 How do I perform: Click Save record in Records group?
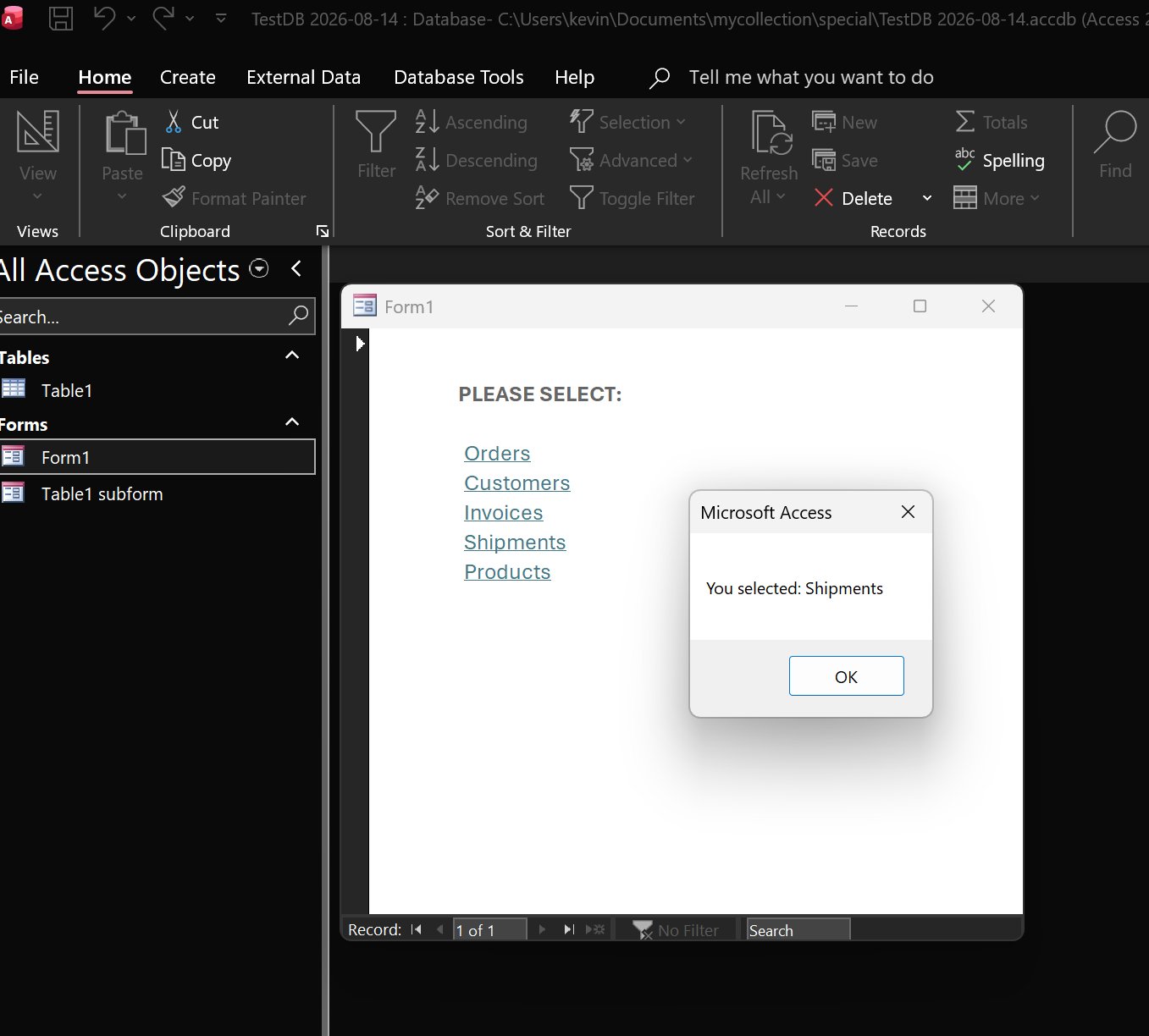click(844, 160)
